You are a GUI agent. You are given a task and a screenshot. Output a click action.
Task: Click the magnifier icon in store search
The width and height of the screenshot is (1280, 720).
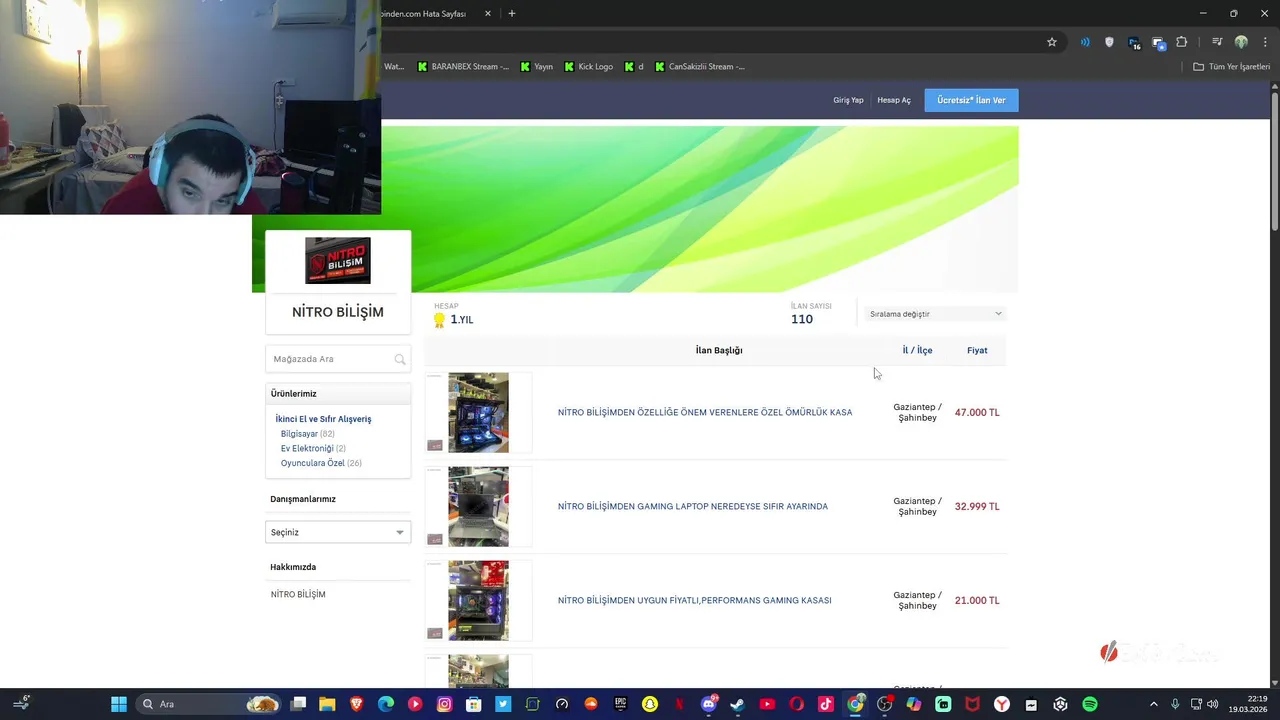tap(400, 359)
